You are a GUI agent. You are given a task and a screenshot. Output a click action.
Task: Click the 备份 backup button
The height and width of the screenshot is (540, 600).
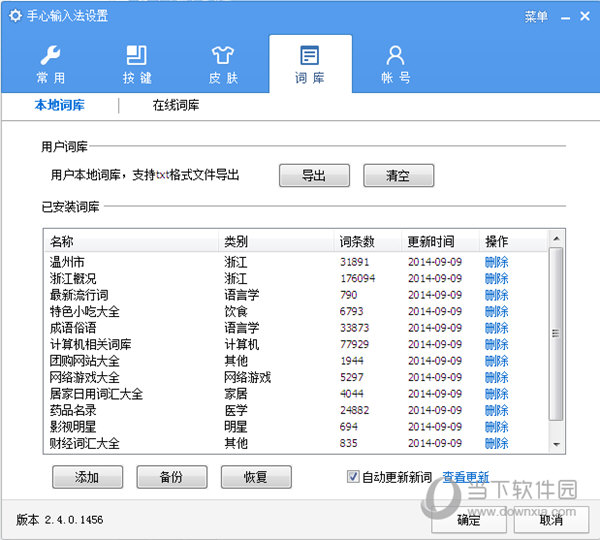point(172,477)
